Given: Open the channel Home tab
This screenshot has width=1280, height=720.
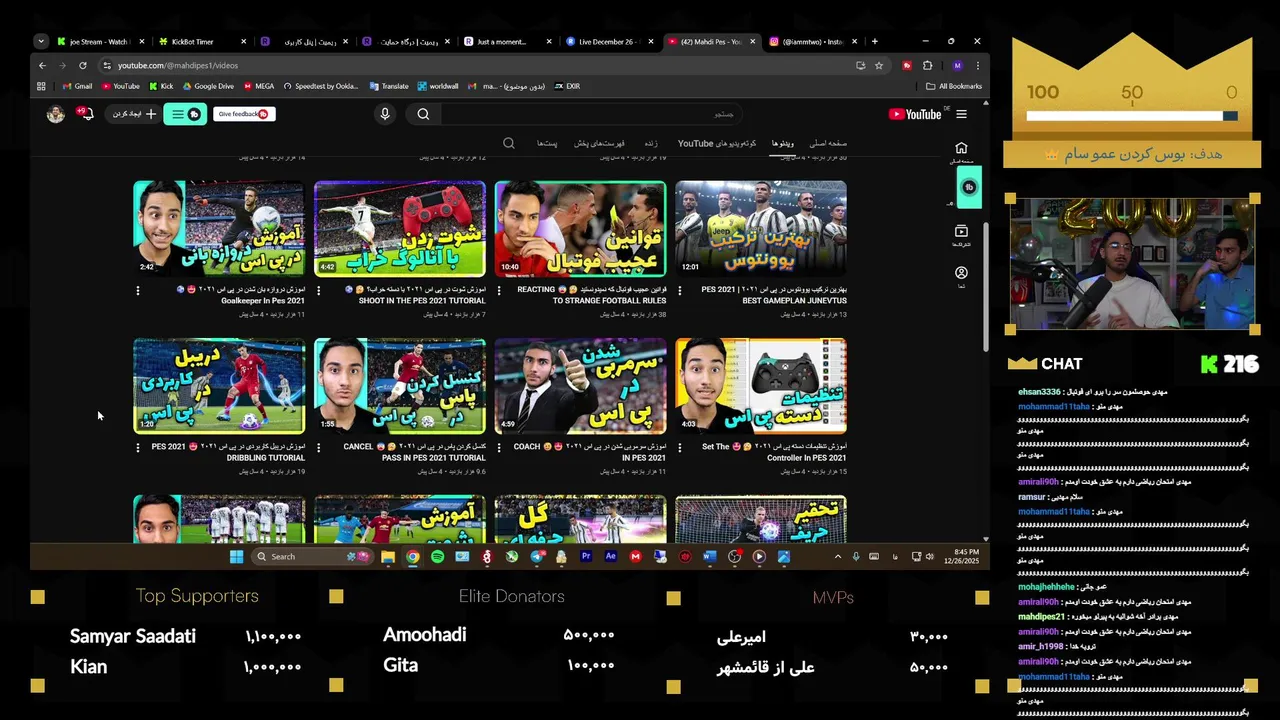Looking at the screenshot, I should tap(828, 143).
